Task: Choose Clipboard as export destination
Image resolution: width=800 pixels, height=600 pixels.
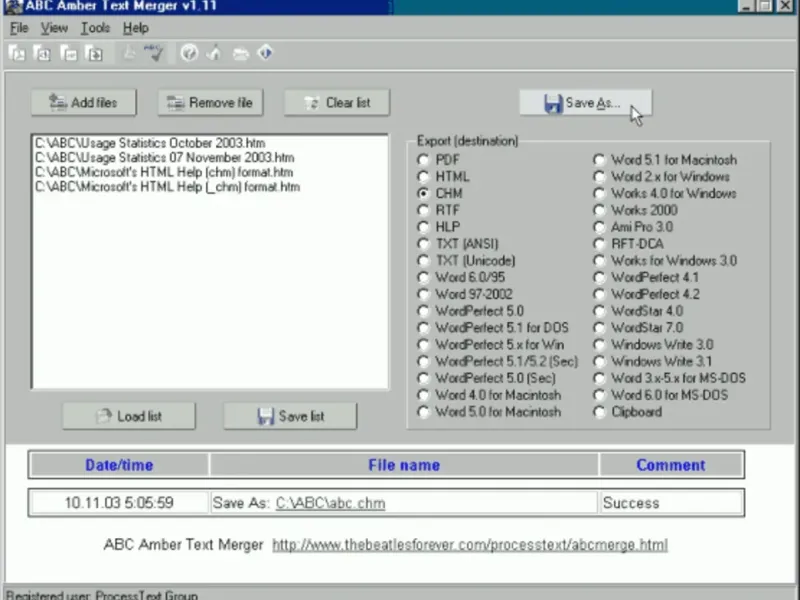Action: pos(628,412)
